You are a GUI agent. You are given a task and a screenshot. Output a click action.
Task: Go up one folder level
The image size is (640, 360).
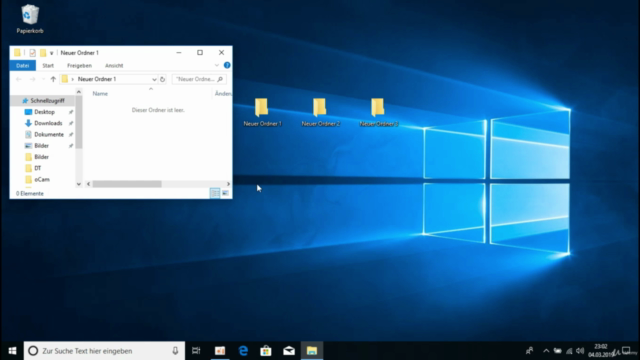[x=53, y=79]
